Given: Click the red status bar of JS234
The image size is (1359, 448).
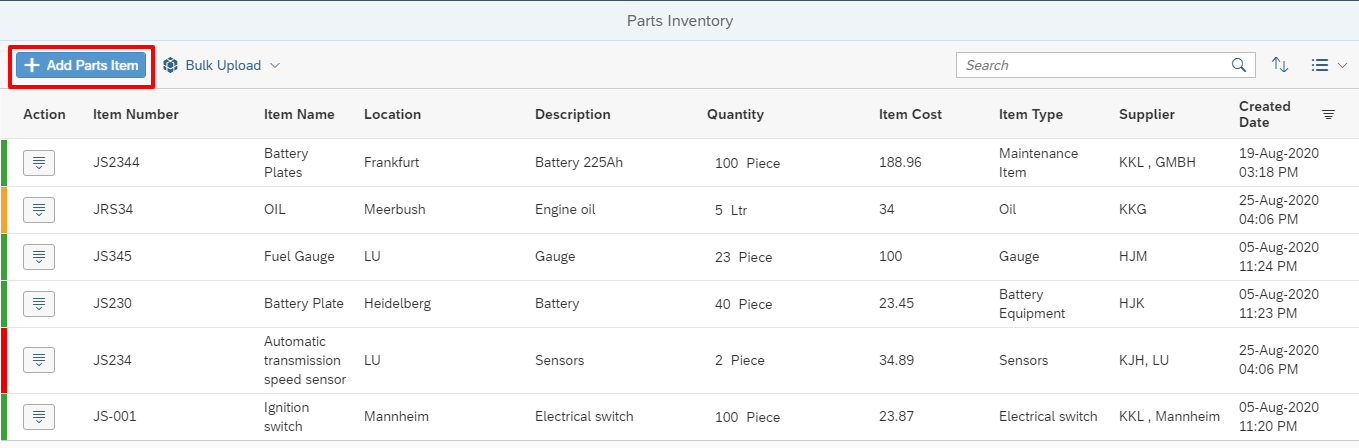Looking at the screenshot, I should point(3,360).
